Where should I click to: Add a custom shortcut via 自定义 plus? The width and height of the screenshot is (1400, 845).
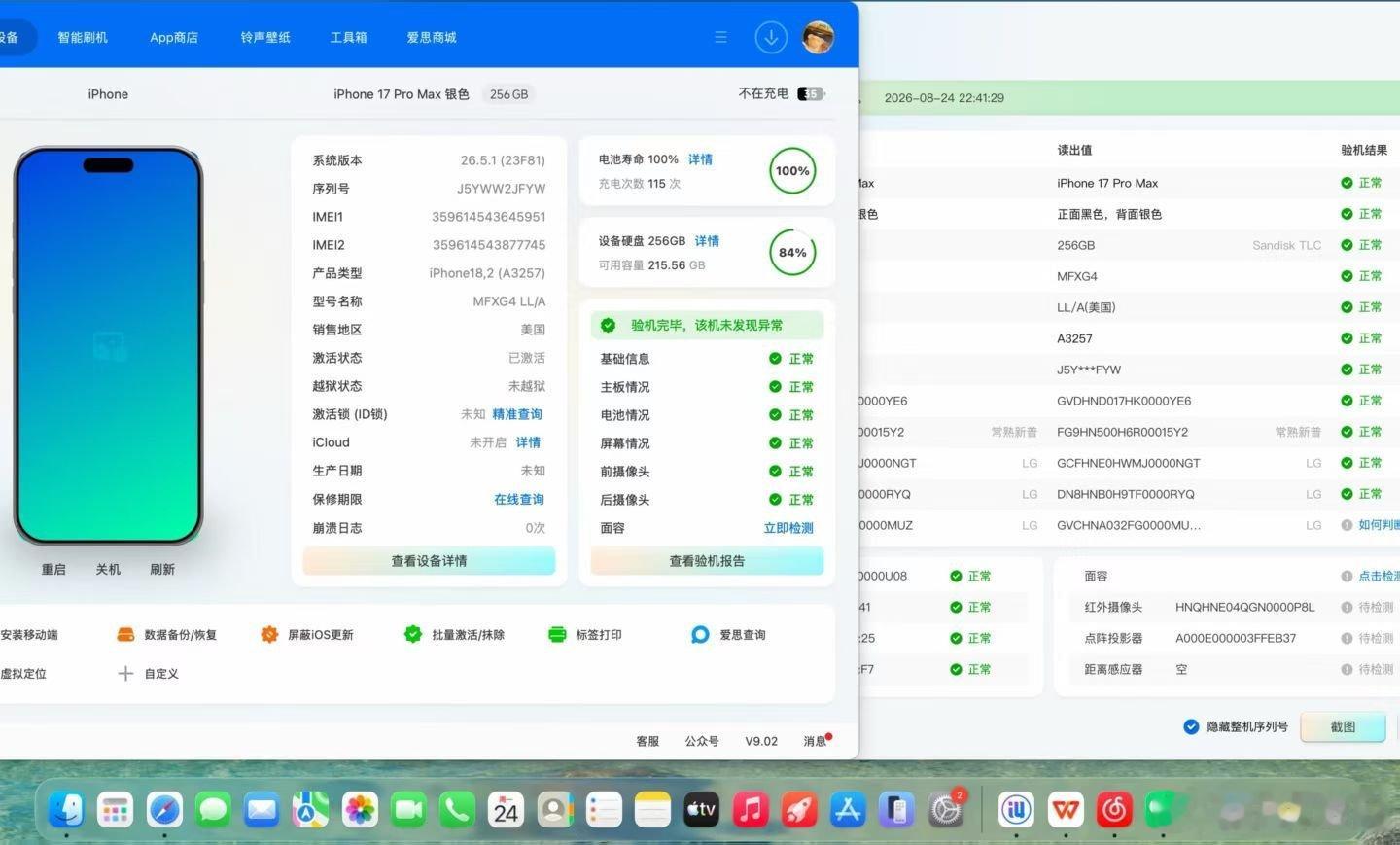point(148,674)
